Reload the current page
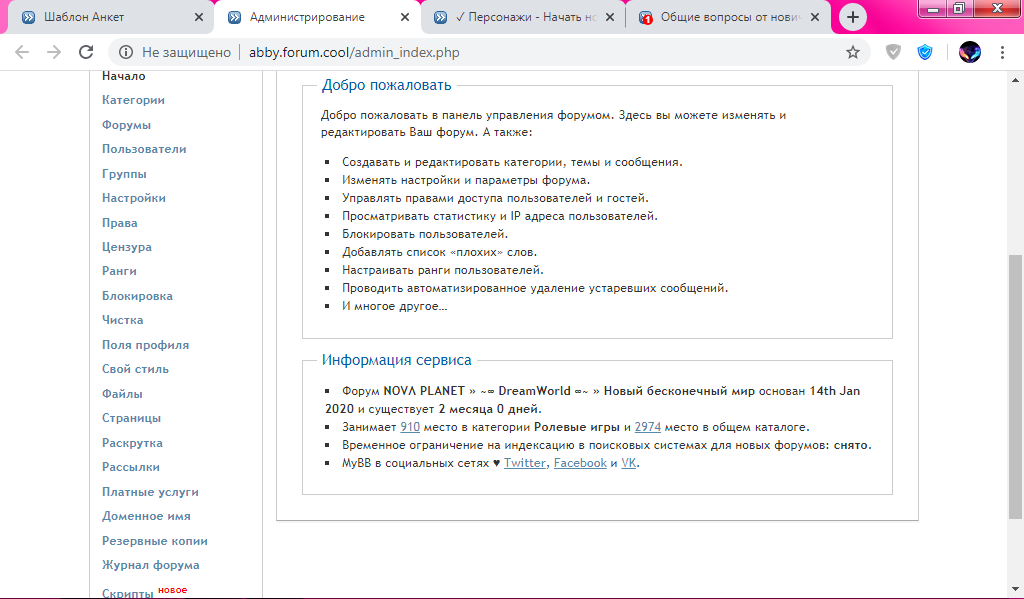 click(x=86, y=52)
